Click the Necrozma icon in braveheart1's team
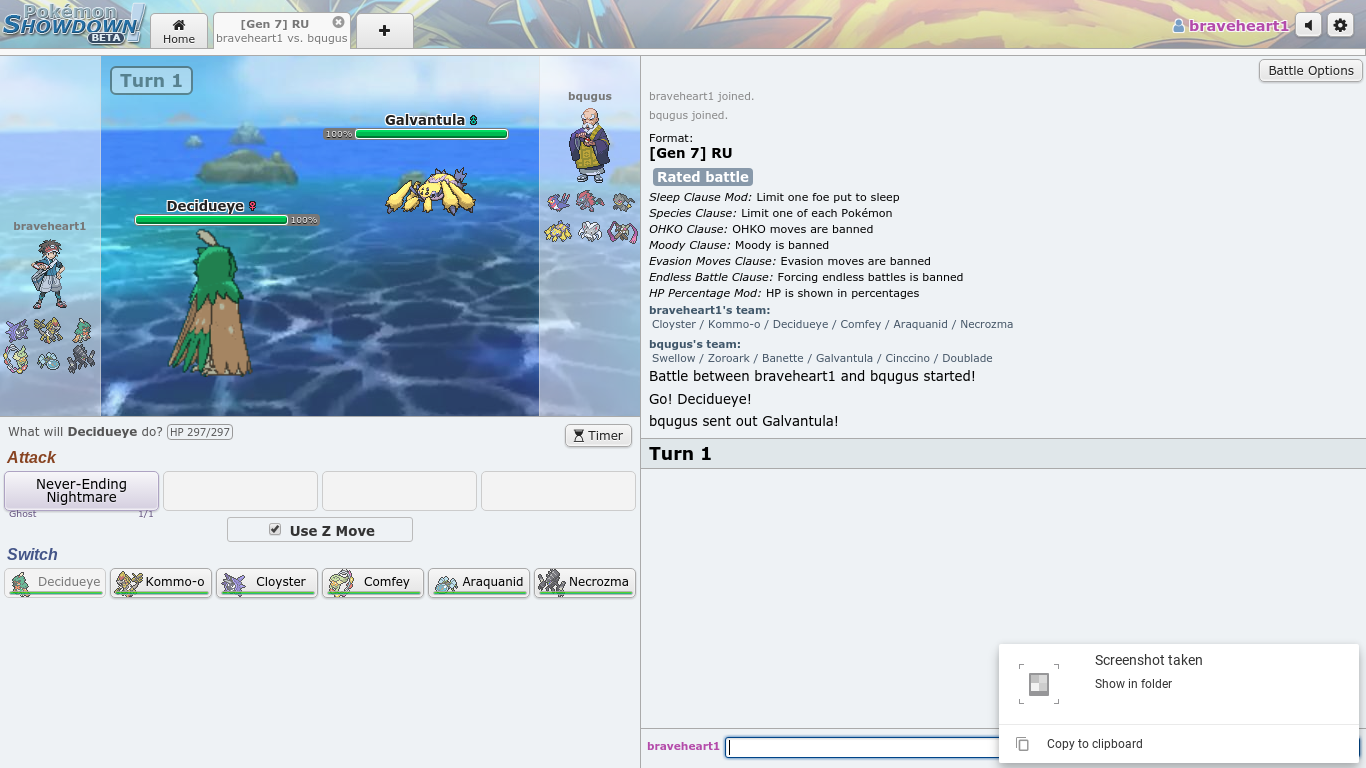Image resolution: width=1366 pixels, height=768 pixels. pyautogui.click(x=82, y=359)
